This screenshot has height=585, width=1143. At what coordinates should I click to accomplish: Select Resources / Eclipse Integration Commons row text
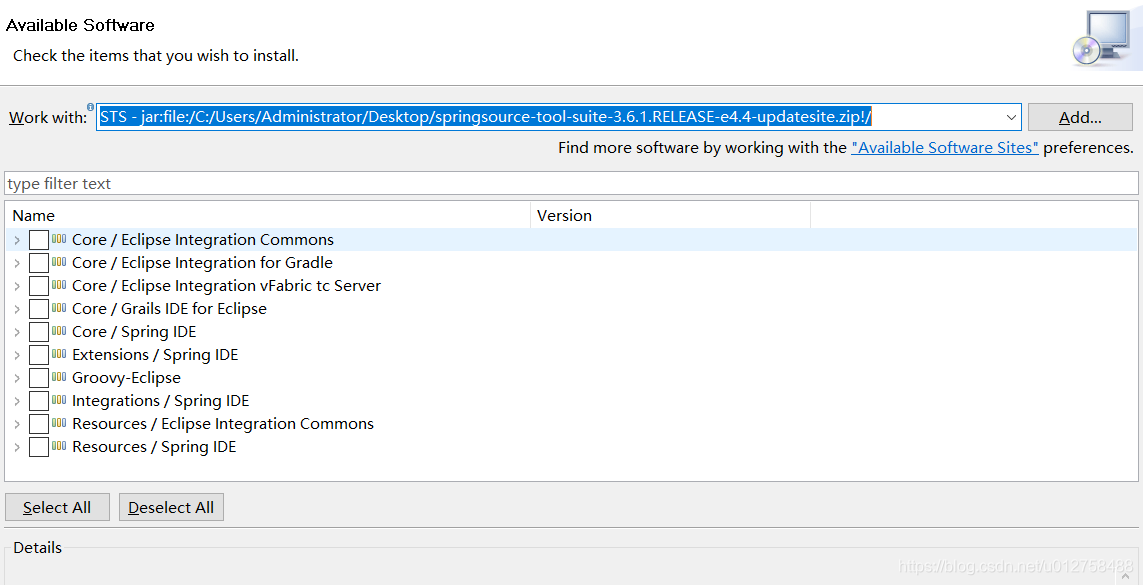(x=223, y=424)
